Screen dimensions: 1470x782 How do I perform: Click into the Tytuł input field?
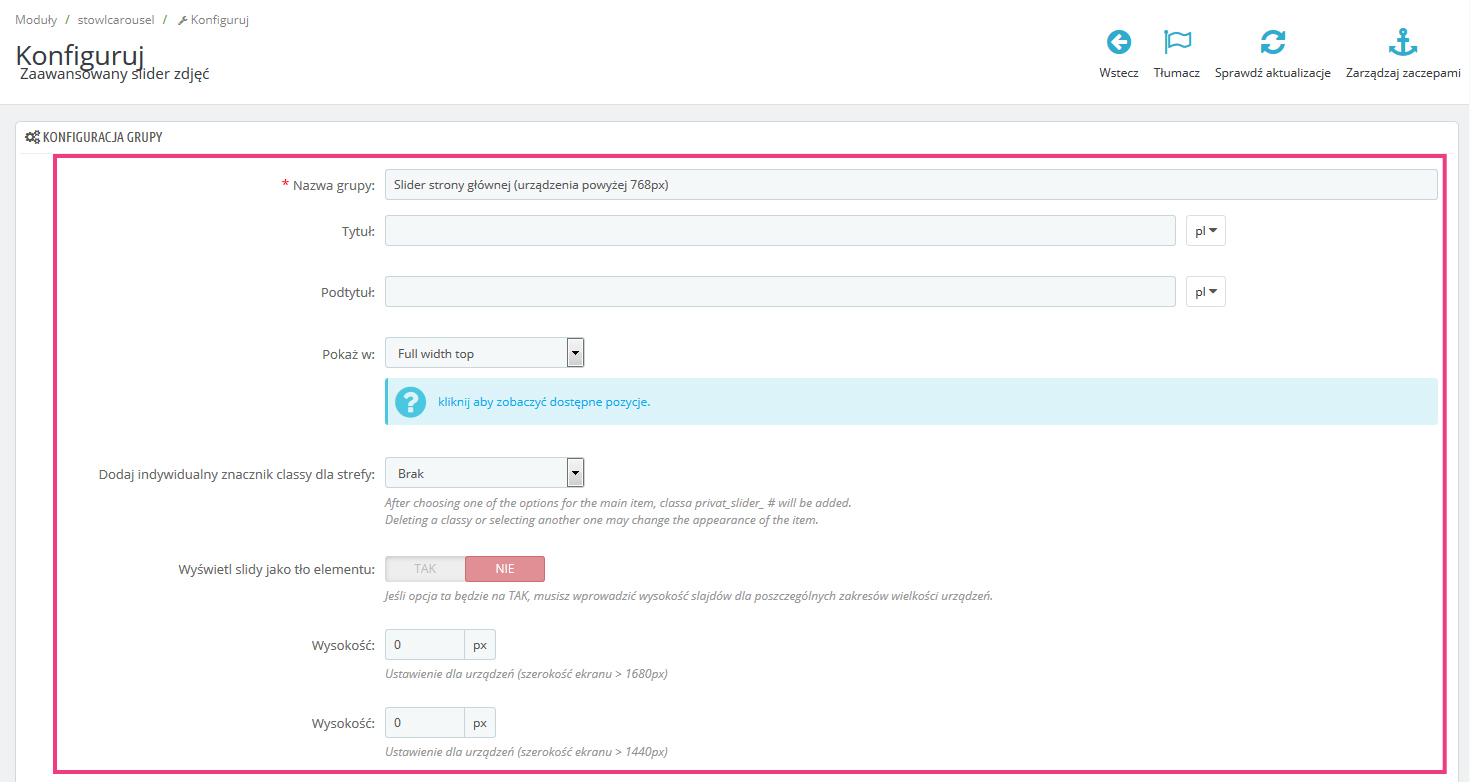point(779,231)
